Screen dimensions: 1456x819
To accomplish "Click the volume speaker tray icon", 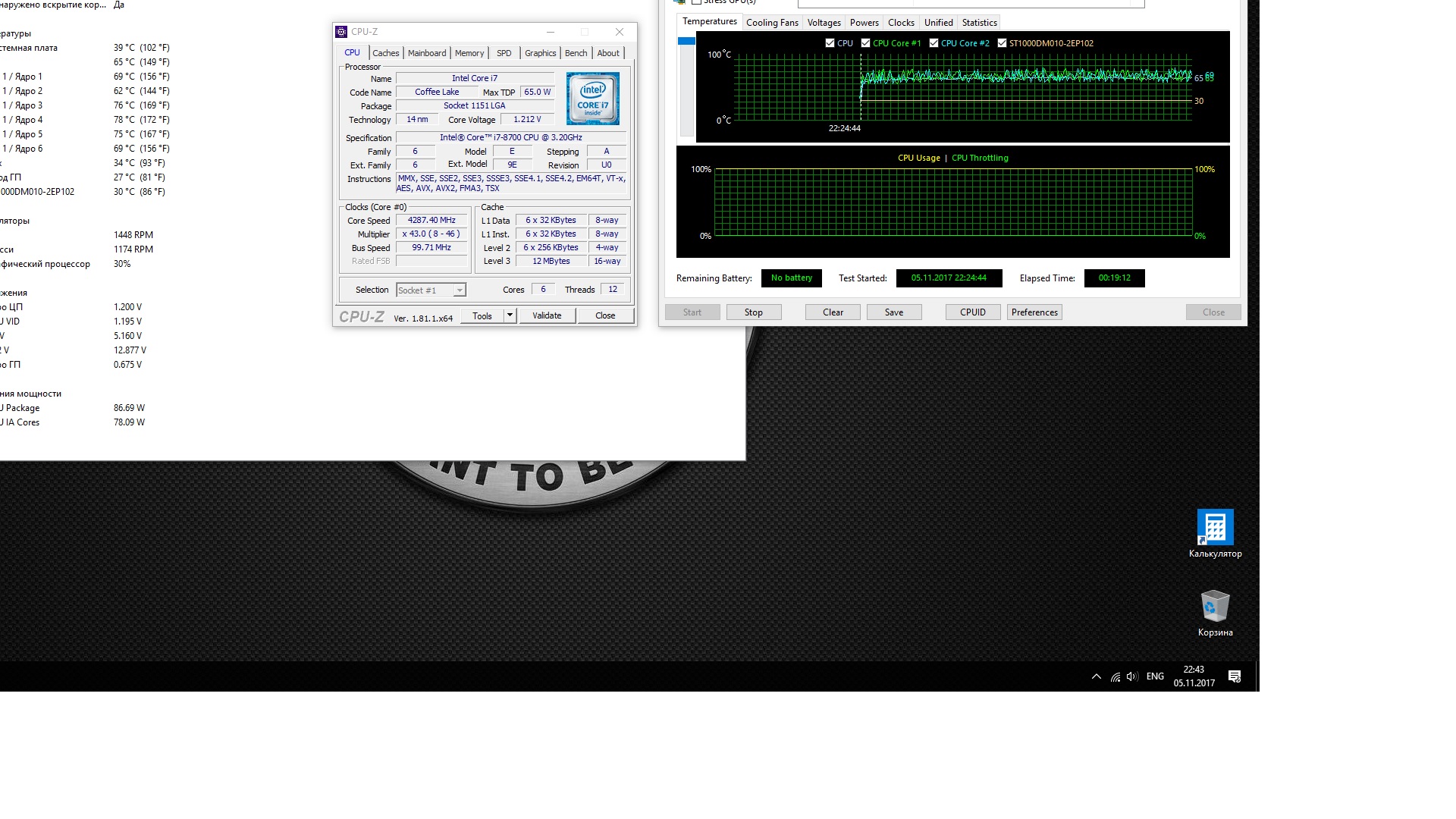I will click(1132, 676).
